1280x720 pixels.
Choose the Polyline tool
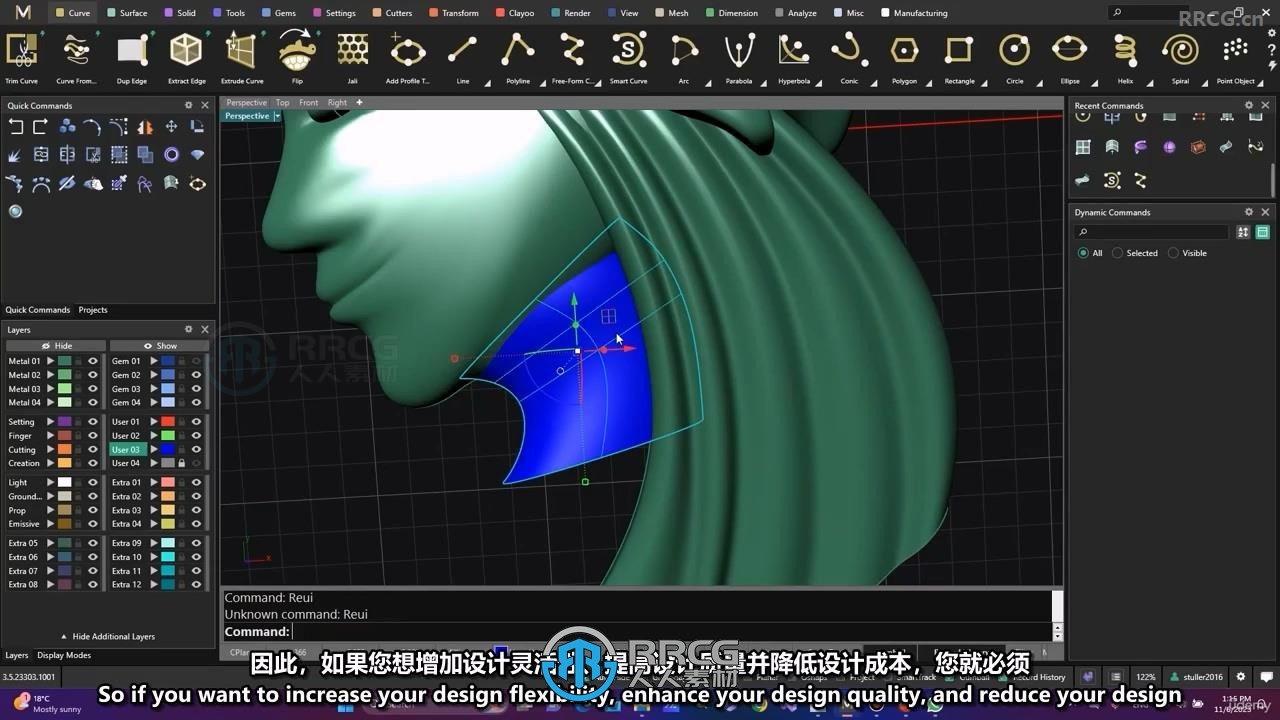click(x=517, y=57)
